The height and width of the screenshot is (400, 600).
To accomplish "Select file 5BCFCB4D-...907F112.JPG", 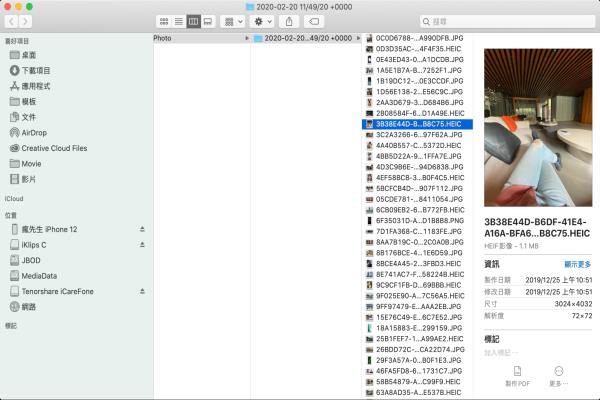I will (417, 189).
